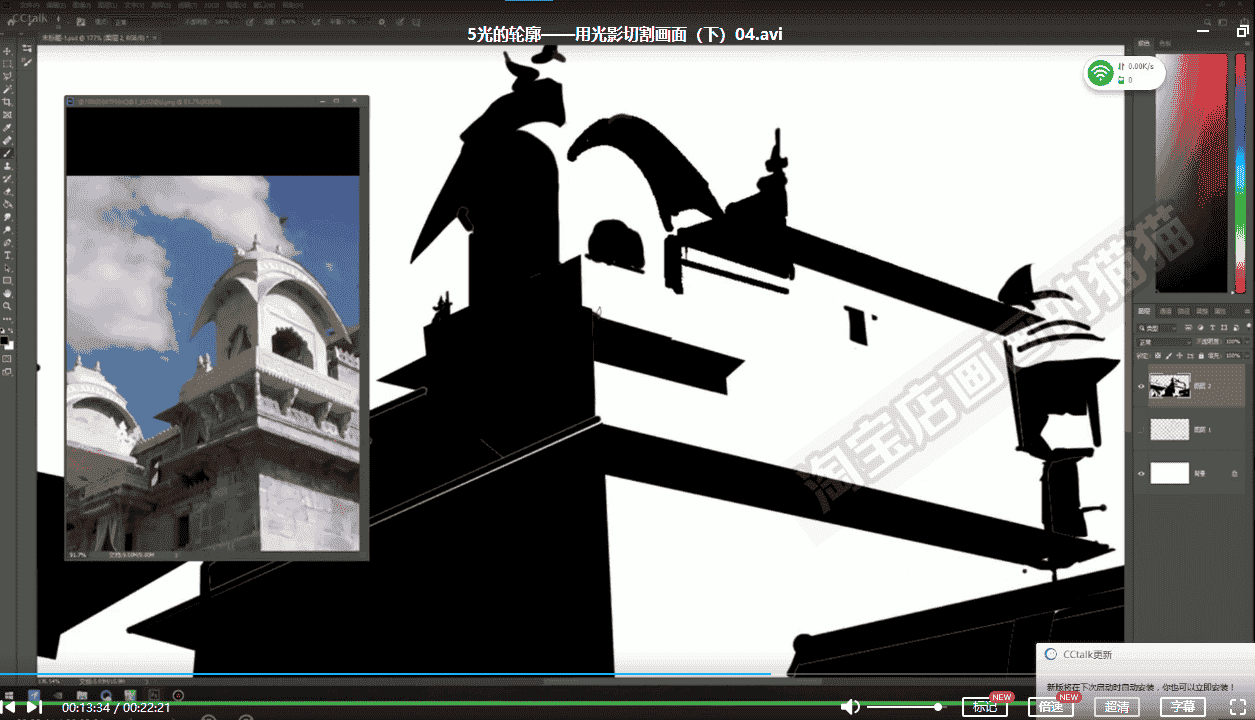
Task: Click the 标记 mark button
Action: pos(985,707)
